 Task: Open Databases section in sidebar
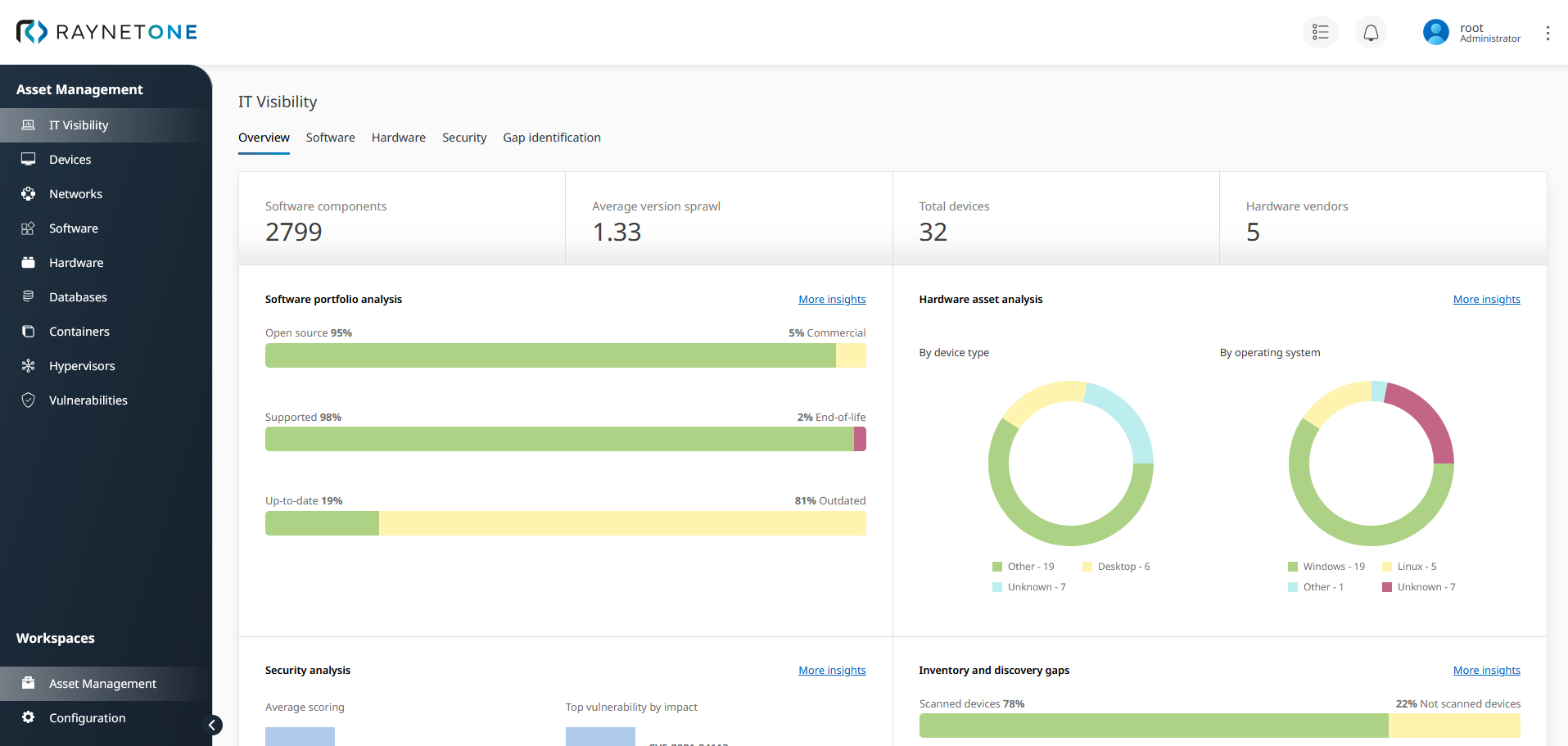pyautogui.click(x=78, y=297)
